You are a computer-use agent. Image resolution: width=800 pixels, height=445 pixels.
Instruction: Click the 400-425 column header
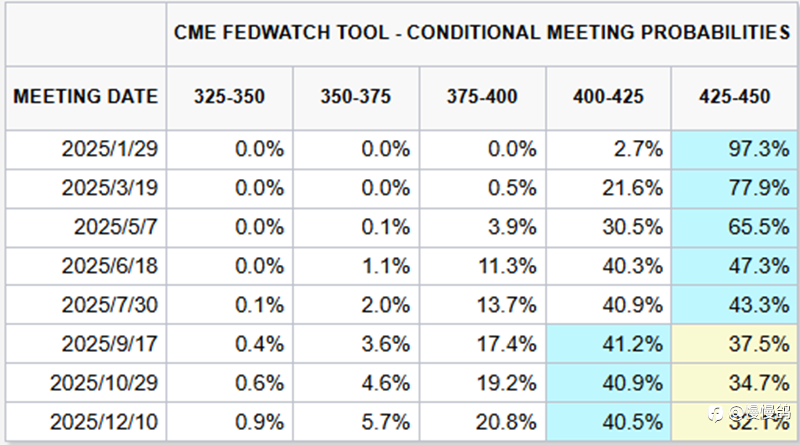(x=609, y=97)
